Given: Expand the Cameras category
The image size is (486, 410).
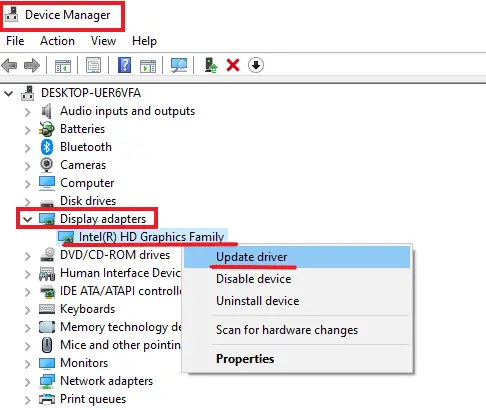Looking at the screenshot, I should [27, 166].
